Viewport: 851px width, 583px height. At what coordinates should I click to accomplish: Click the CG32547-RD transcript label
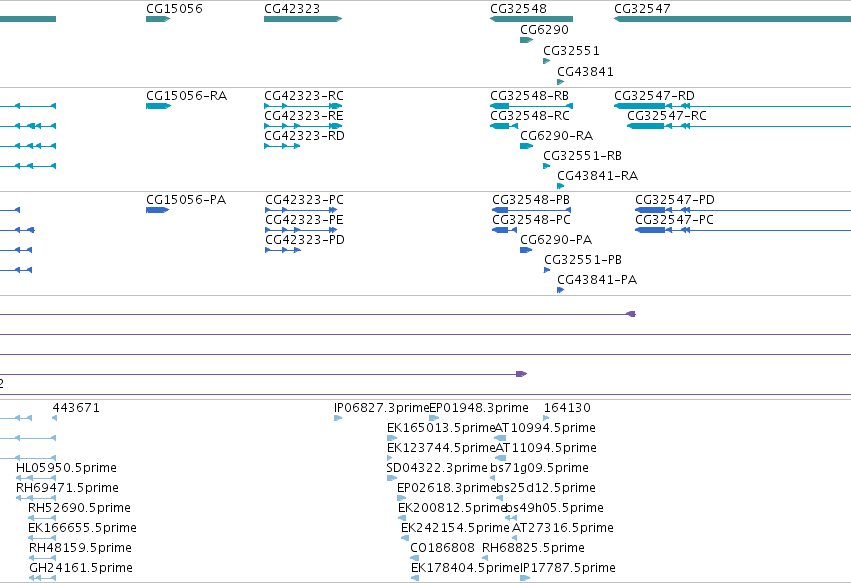[655, 96]
